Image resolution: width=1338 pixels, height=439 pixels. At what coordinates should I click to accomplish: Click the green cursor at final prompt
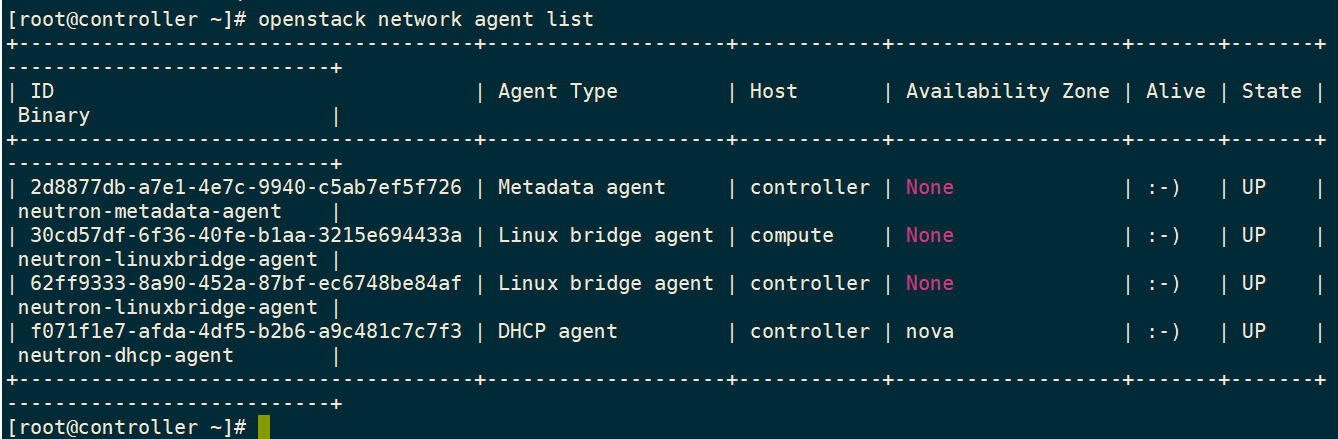coord(264,427)
